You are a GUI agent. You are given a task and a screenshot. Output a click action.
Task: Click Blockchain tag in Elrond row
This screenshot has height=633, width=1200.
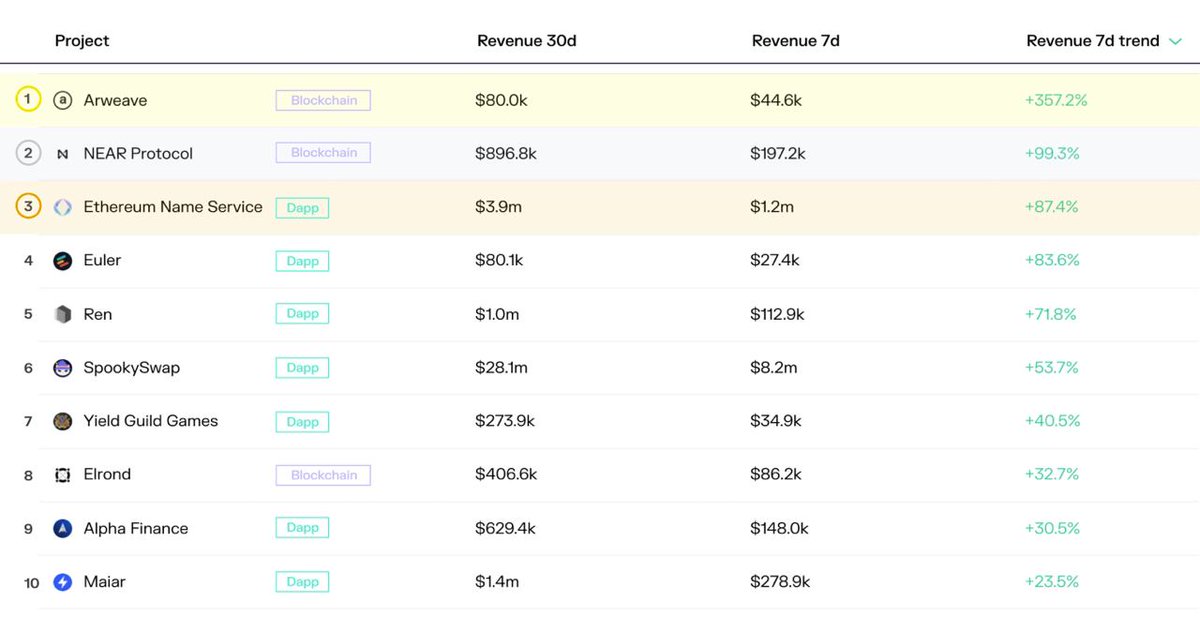click(x=323, y=475)
